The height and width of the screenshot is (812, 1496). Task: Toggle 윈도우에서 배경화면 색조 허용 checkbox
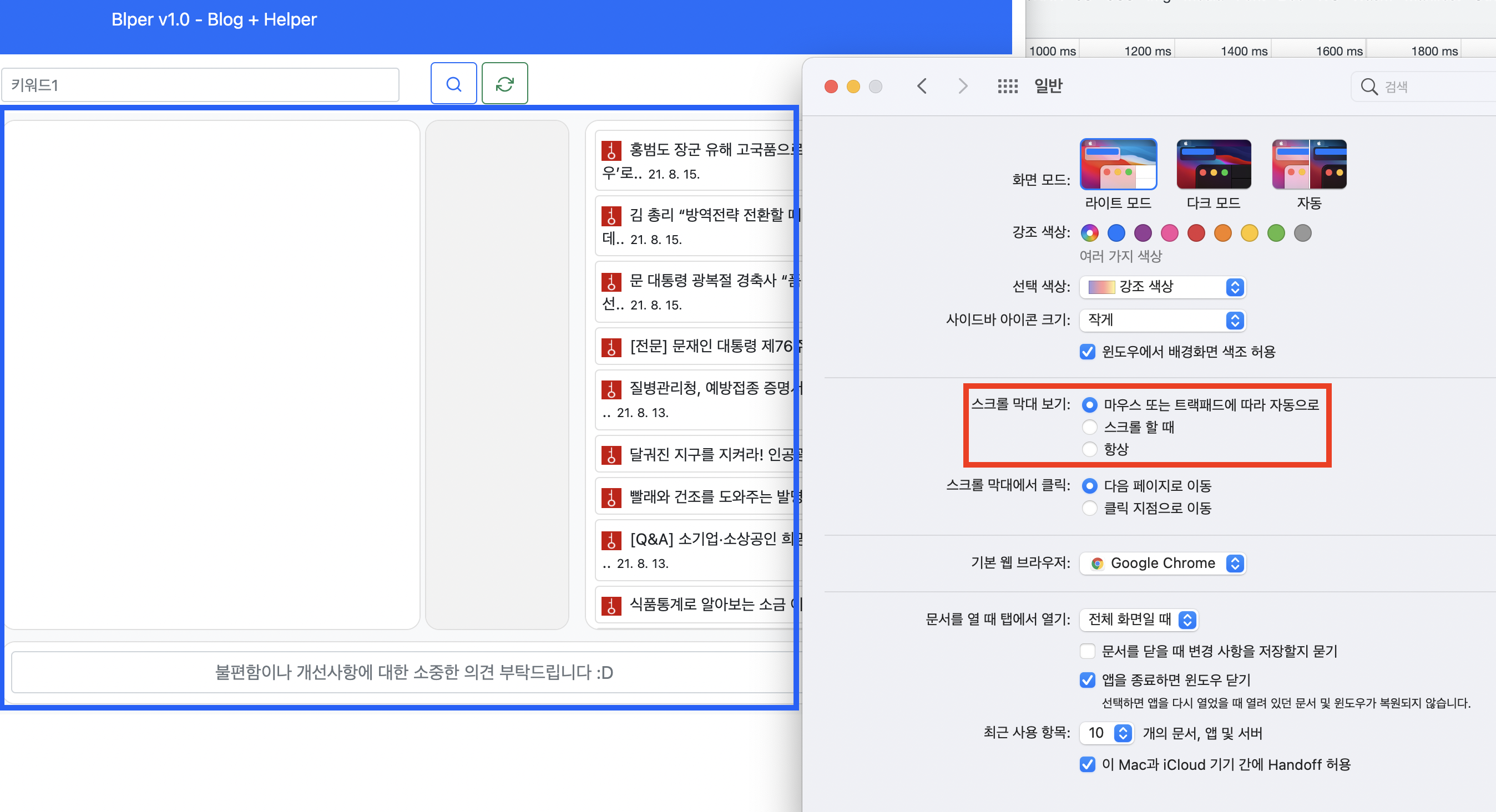tap(1087, 352)
